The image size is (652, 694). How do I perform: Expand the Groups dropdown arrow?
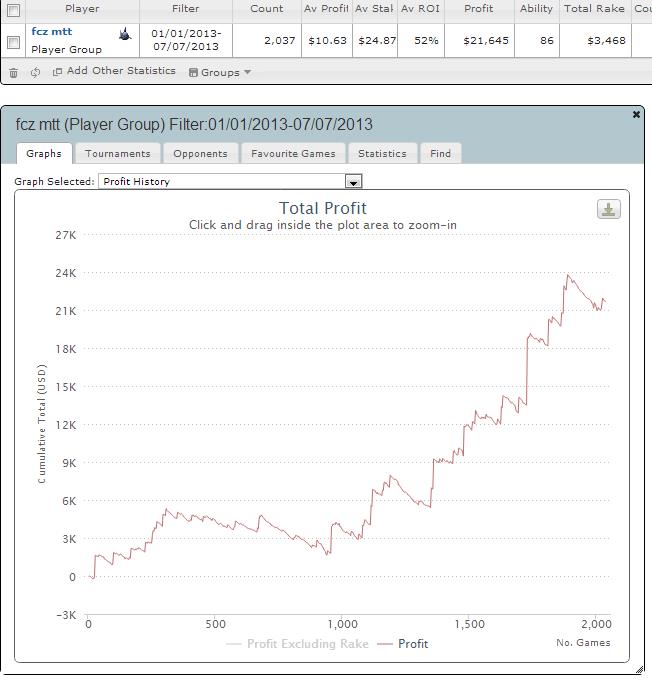(247, 72)
